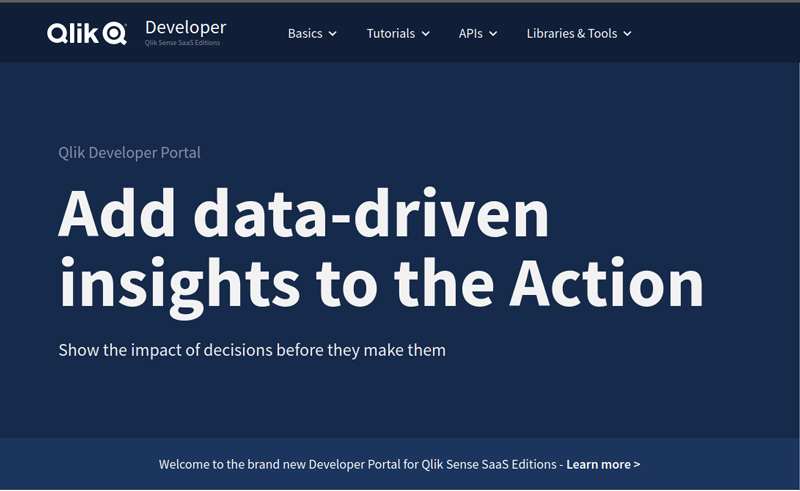Open the APIs menu
The image size is (800, 491).
470,34
